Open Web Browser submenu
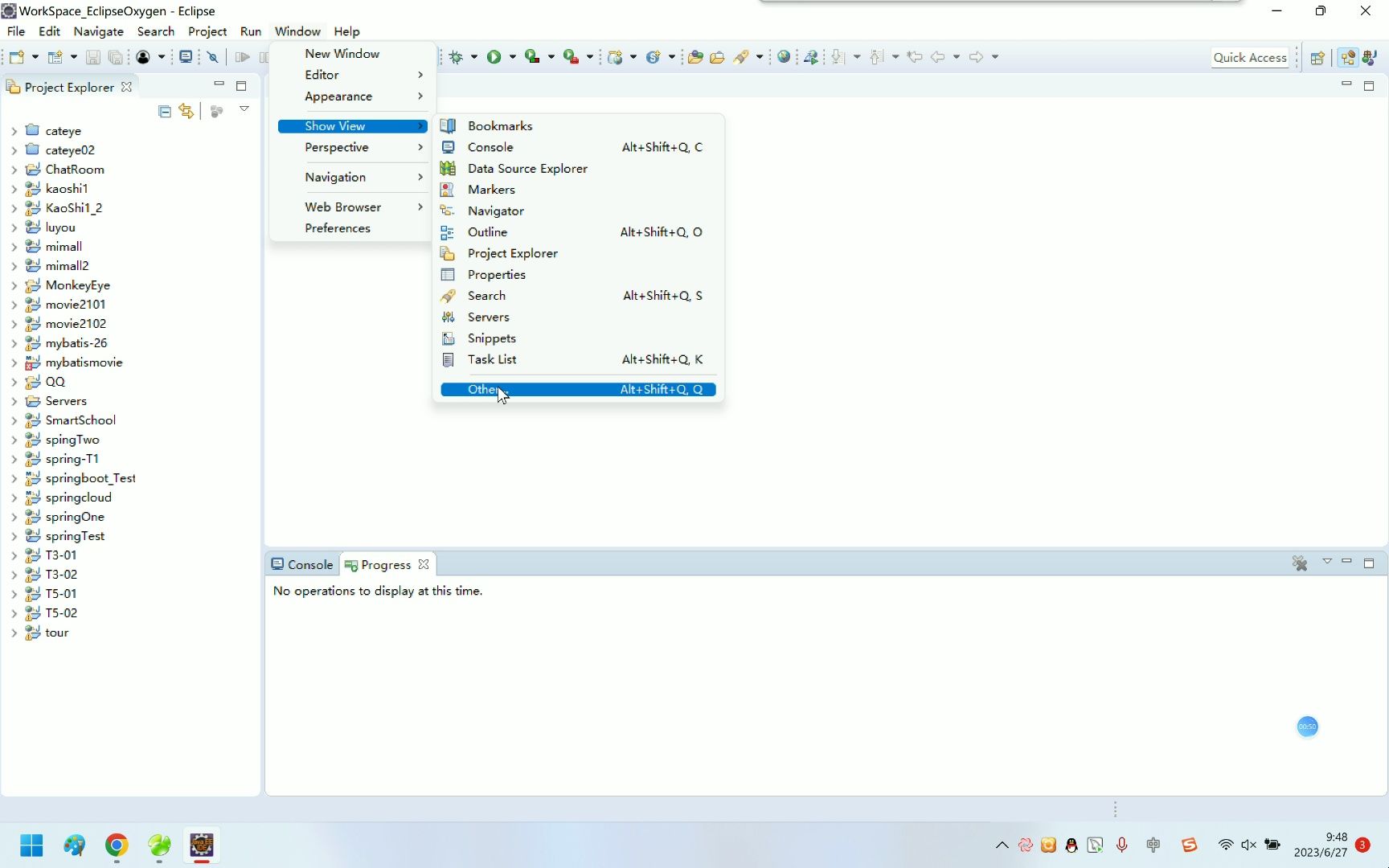The width and height of the screenshot is (1389, 868). coord(352,207)
